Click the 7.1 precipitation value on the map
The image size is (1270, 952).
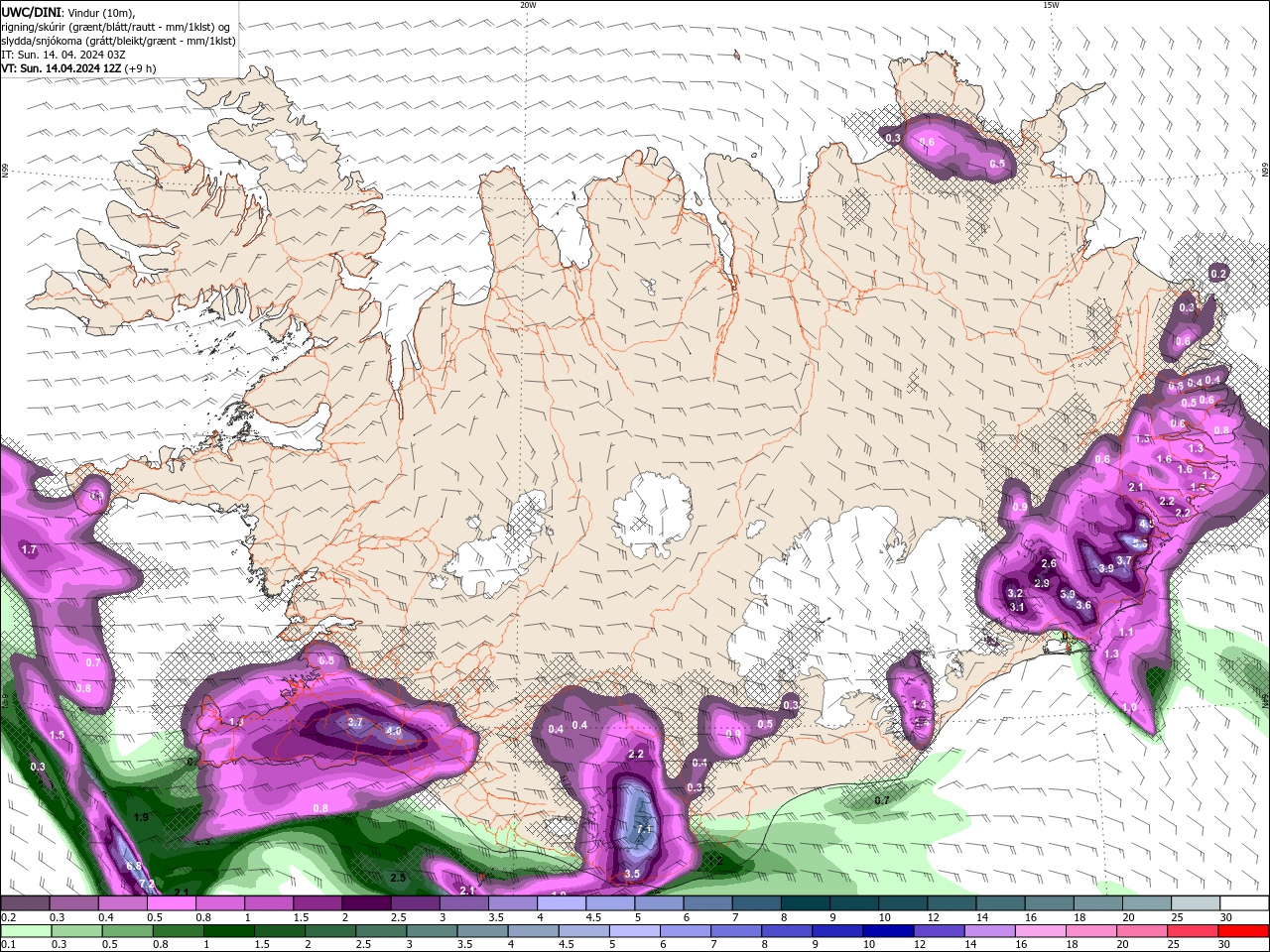(x=644, y=829)
